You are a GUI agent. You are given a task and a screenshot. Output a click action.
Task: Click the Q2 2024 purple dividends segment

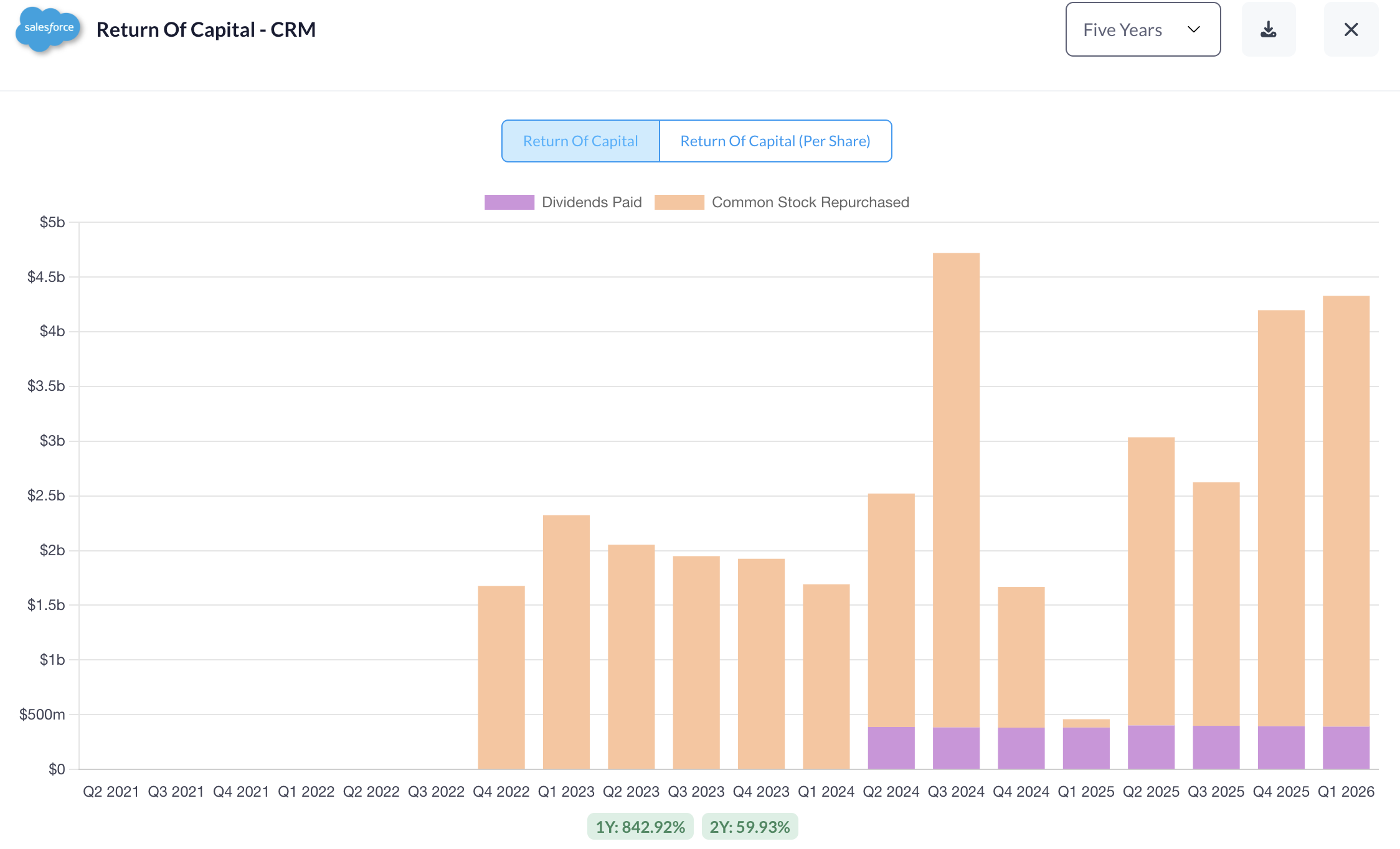pyautogui.click(x=891, y=748)
